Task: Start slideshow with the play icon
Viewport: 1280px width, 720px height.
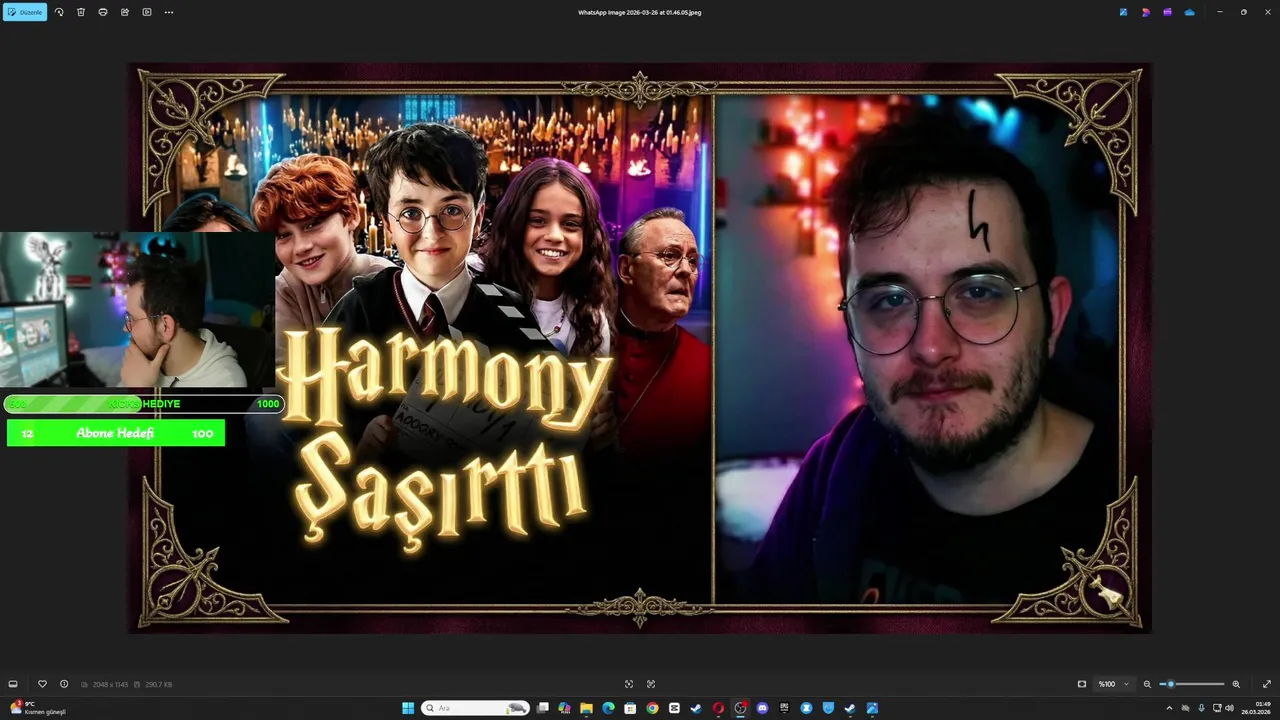Action: point(147,12)
